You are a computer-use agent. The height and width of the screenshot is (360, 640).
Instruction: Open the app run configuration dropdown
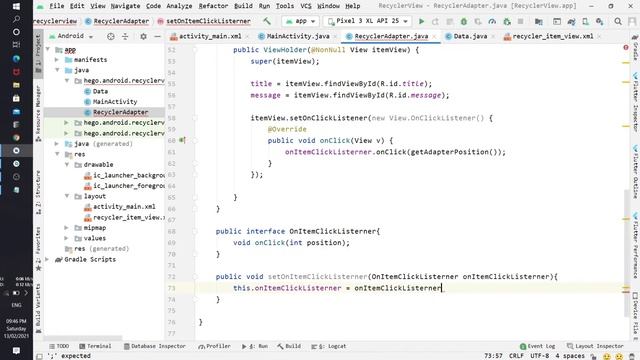(300, 21)
